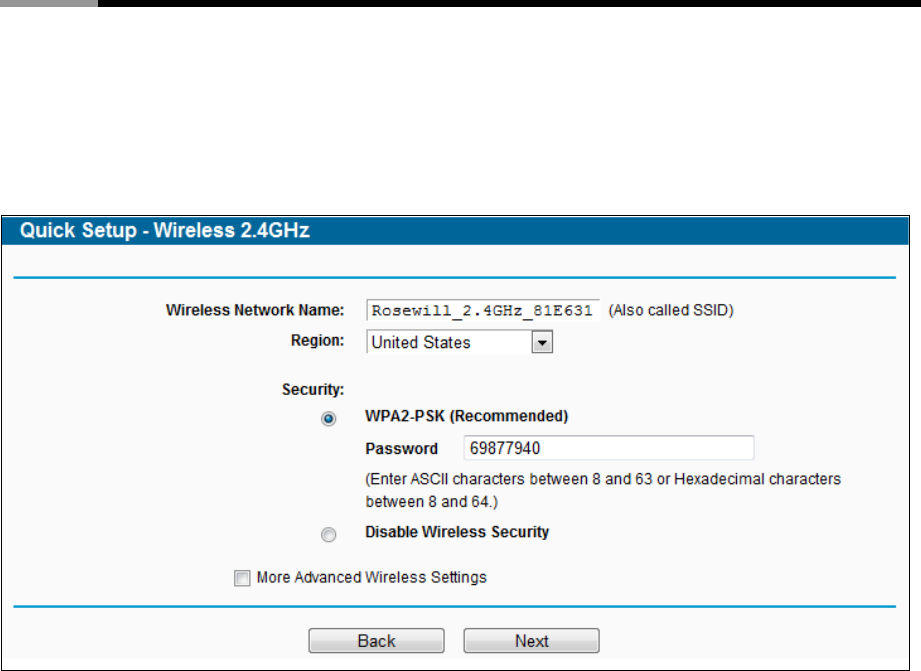Select the WPA2-PSK (Recommended) radio button
The width and height of the screenshot is (921, 671).
click(x=328, y=418)
